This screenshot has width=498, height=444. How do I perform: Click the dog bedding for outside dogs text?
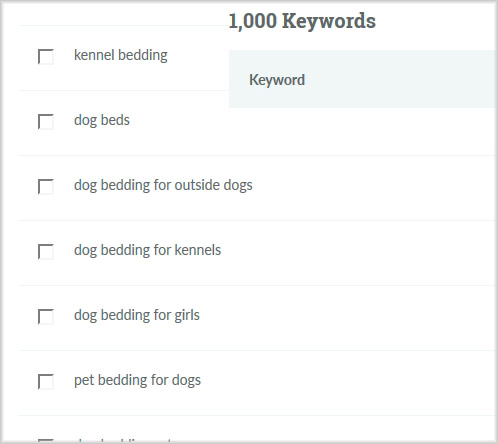pos(163,185)
